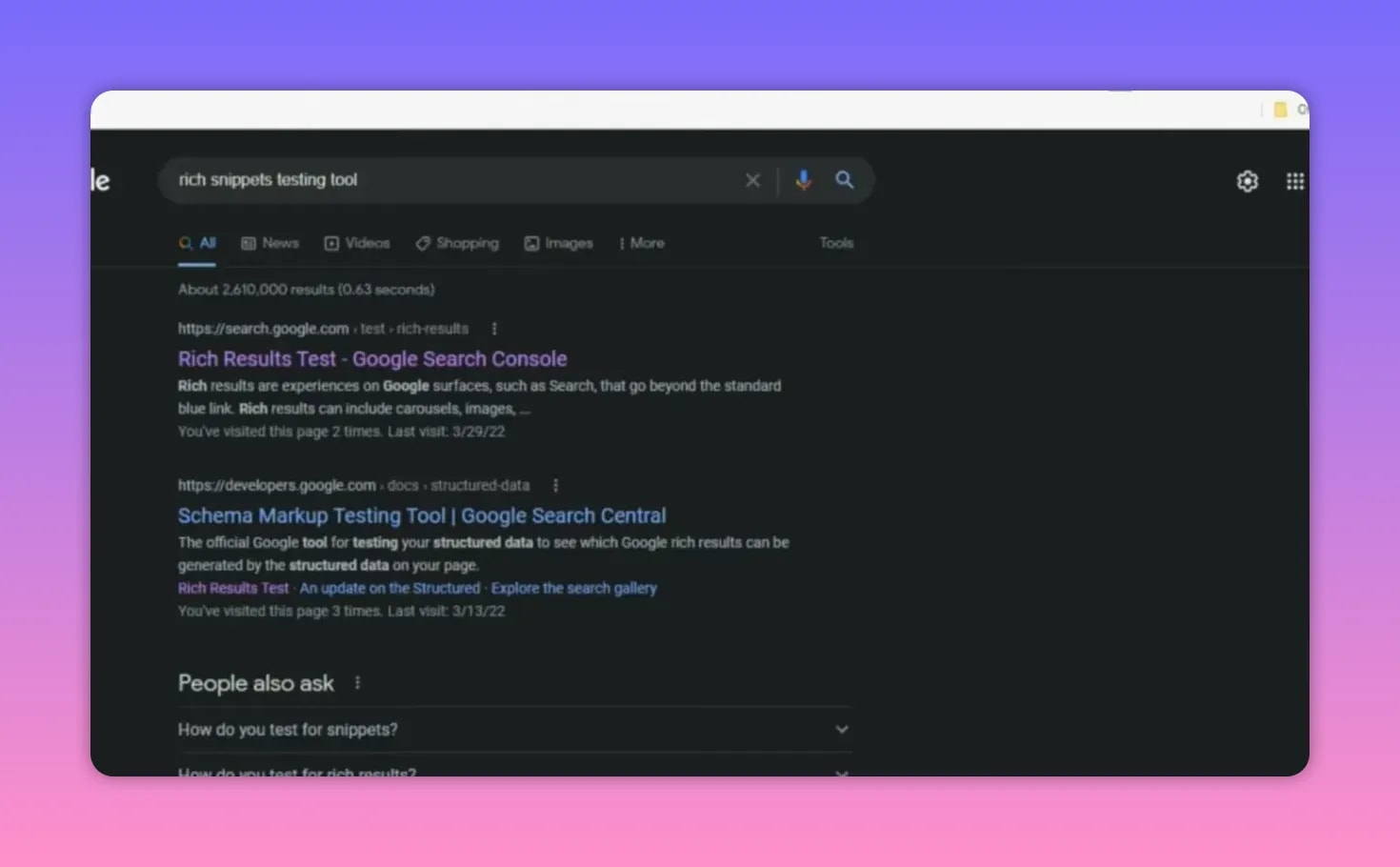The image size is (1400, 867).
Task: Click the Tools button
Action: pos(836,244)
